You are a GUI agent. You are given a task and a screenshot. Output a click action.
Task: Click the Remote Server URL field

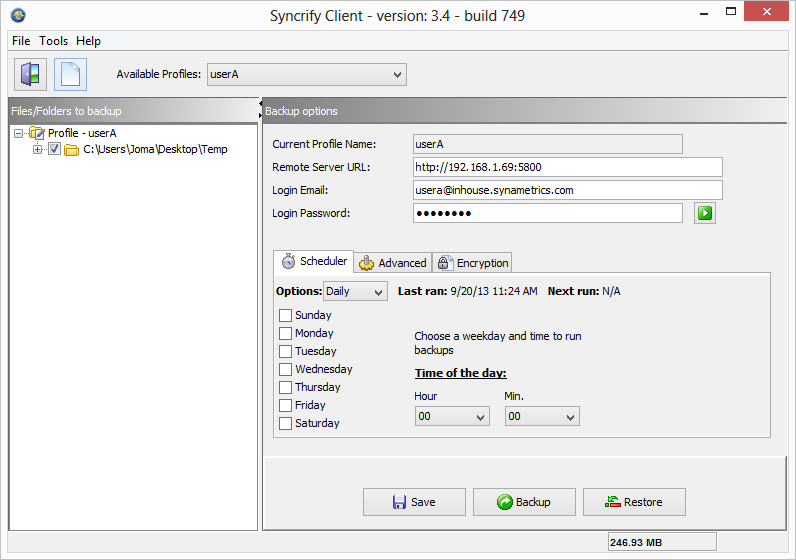coord(568,167)
